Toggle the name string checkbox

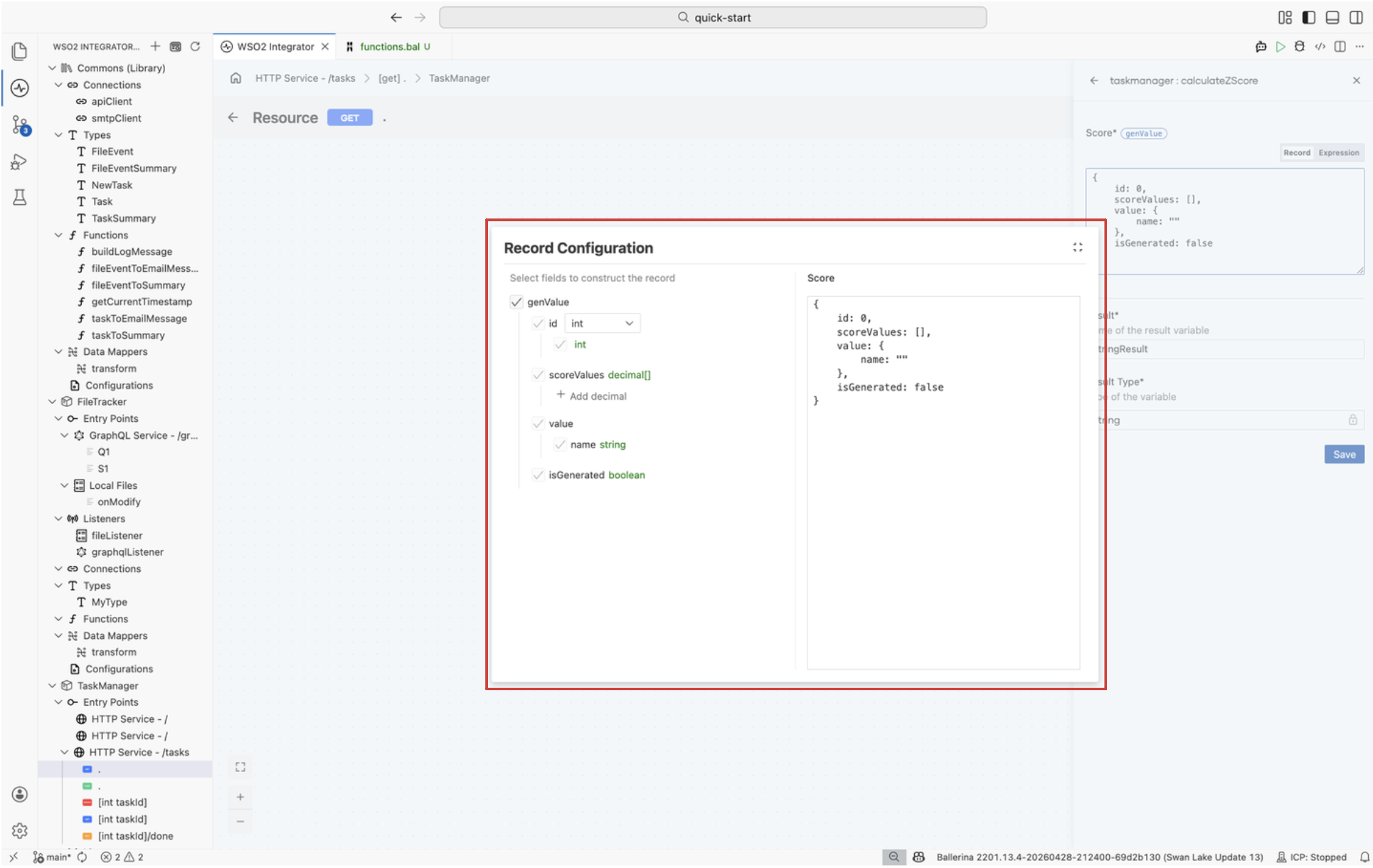click(x=561, y=445)
